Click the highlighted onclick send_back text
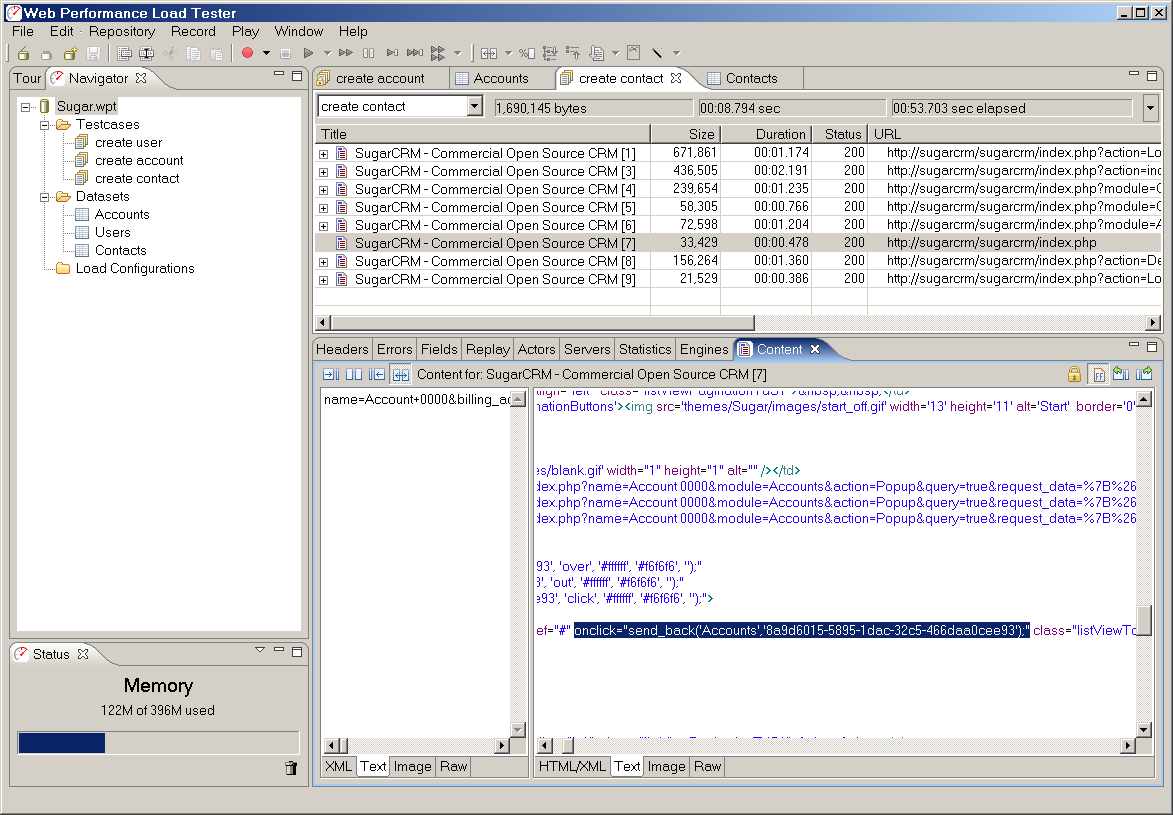Screen dimensions: 1173x815 tap(802, 631)
